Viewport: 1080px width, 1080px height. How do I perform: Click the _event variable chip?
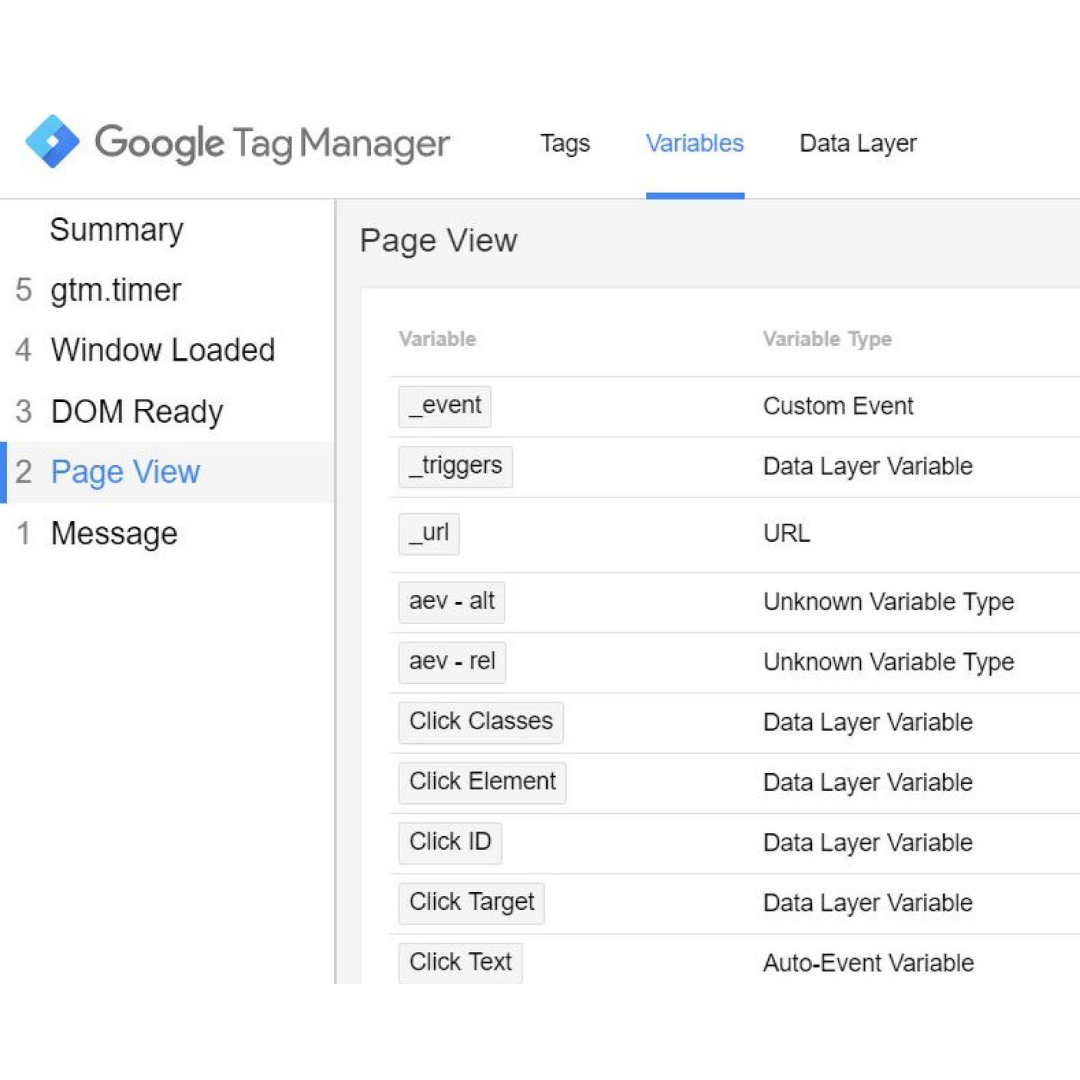coord(445,406)
